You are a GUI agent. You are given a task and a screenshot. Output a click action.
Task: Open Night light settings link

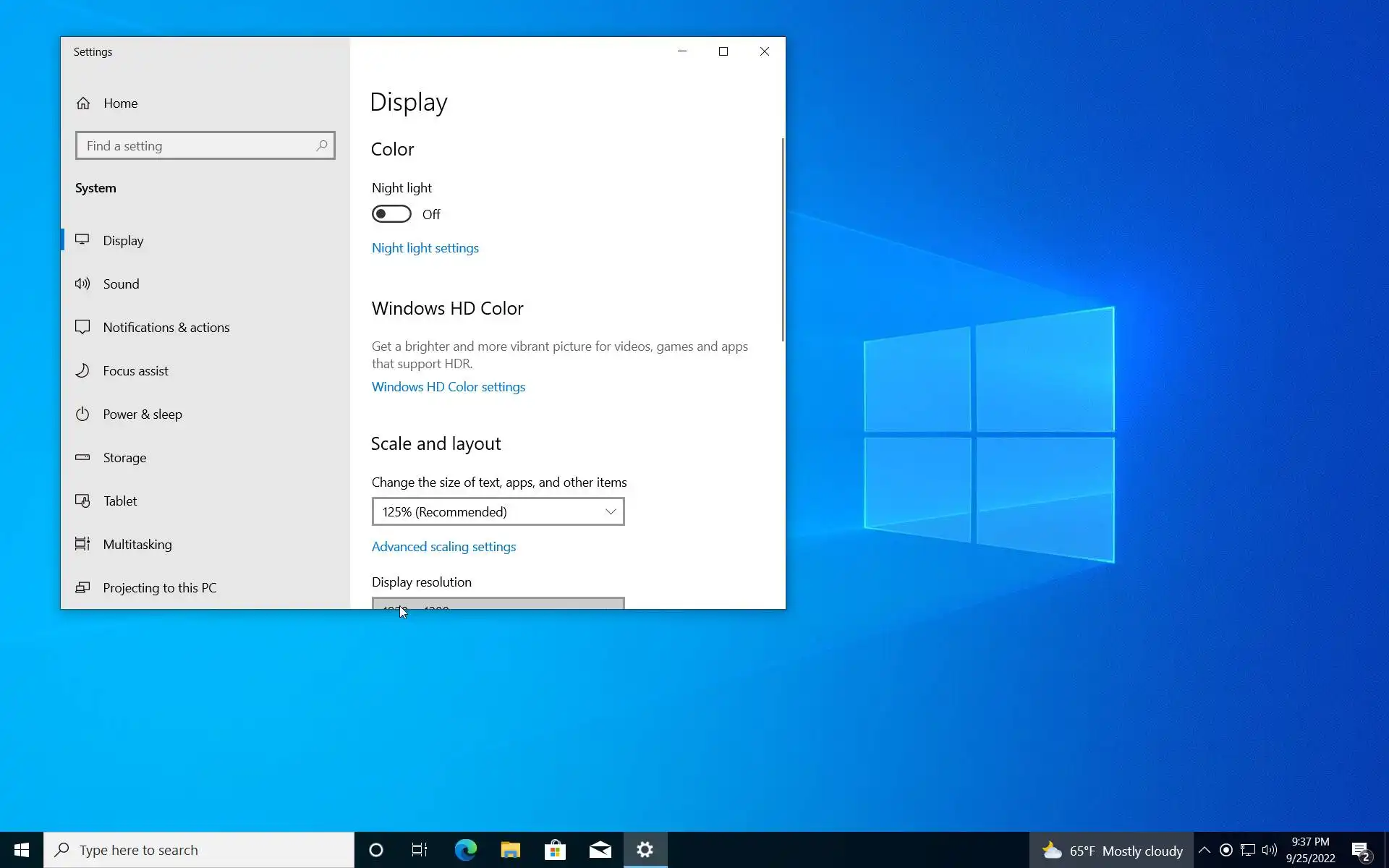(425, 248)
